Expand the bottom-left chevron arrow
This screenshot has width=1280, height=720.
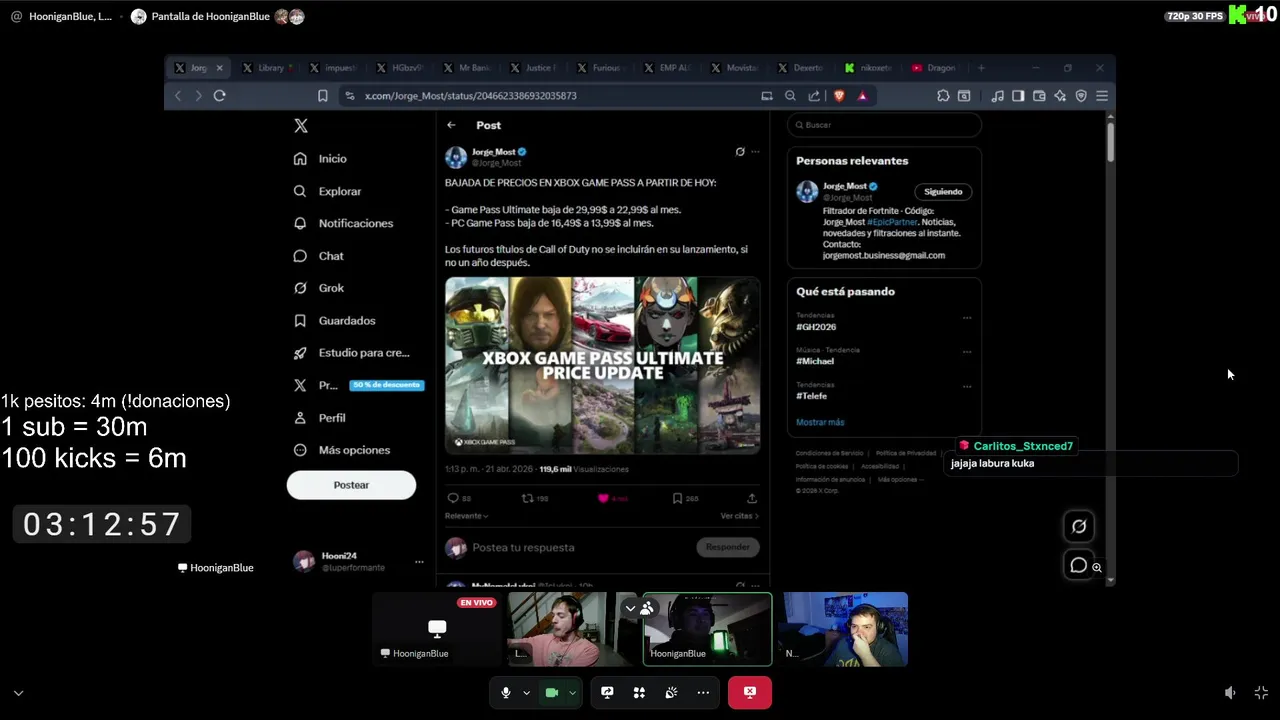pos(18,692)
